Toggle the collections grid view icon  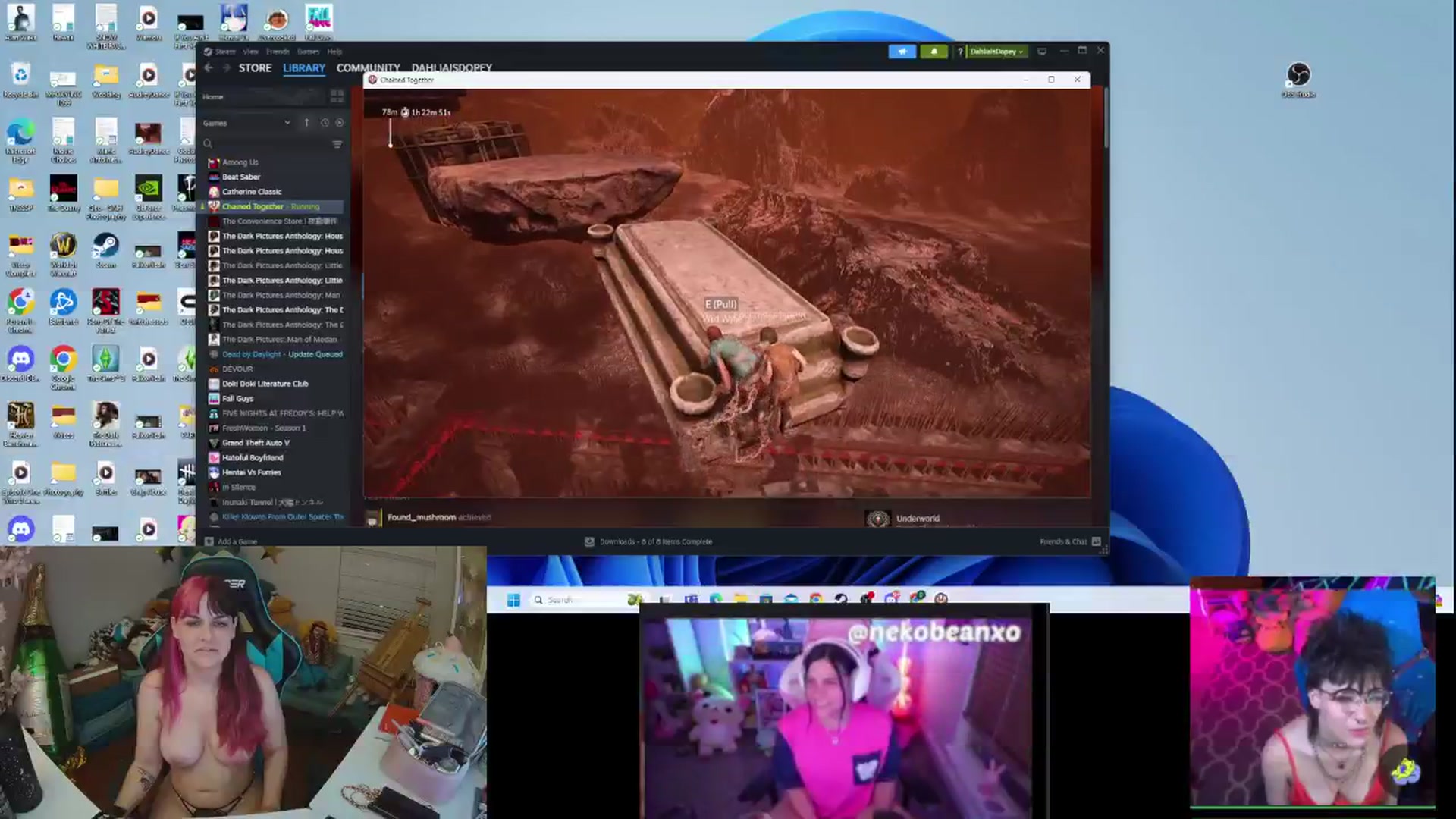(x=337, y=96)
